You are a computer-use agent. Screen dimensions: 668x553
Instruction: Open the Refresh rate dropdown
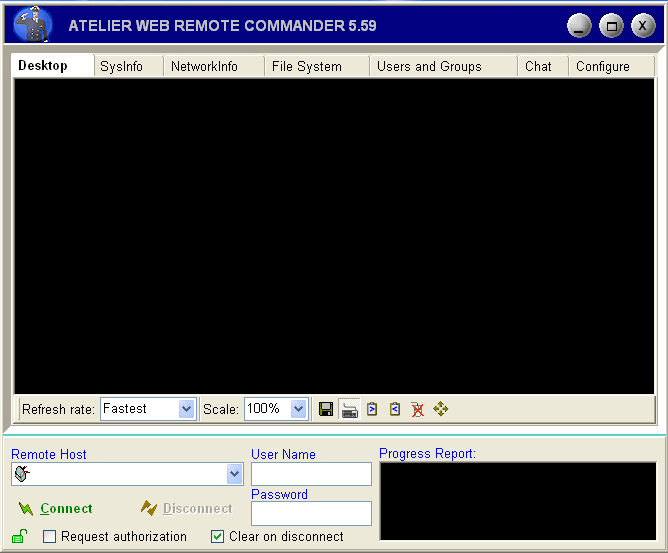[x=187, y=409]
